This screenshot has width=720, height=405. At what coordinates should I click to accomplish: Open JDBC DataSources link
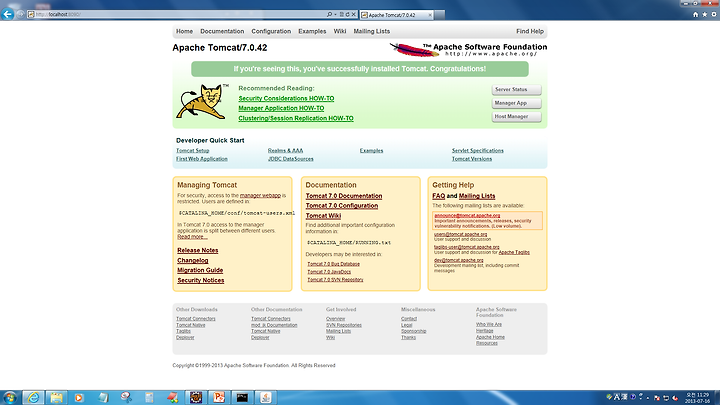pos(291,159)
